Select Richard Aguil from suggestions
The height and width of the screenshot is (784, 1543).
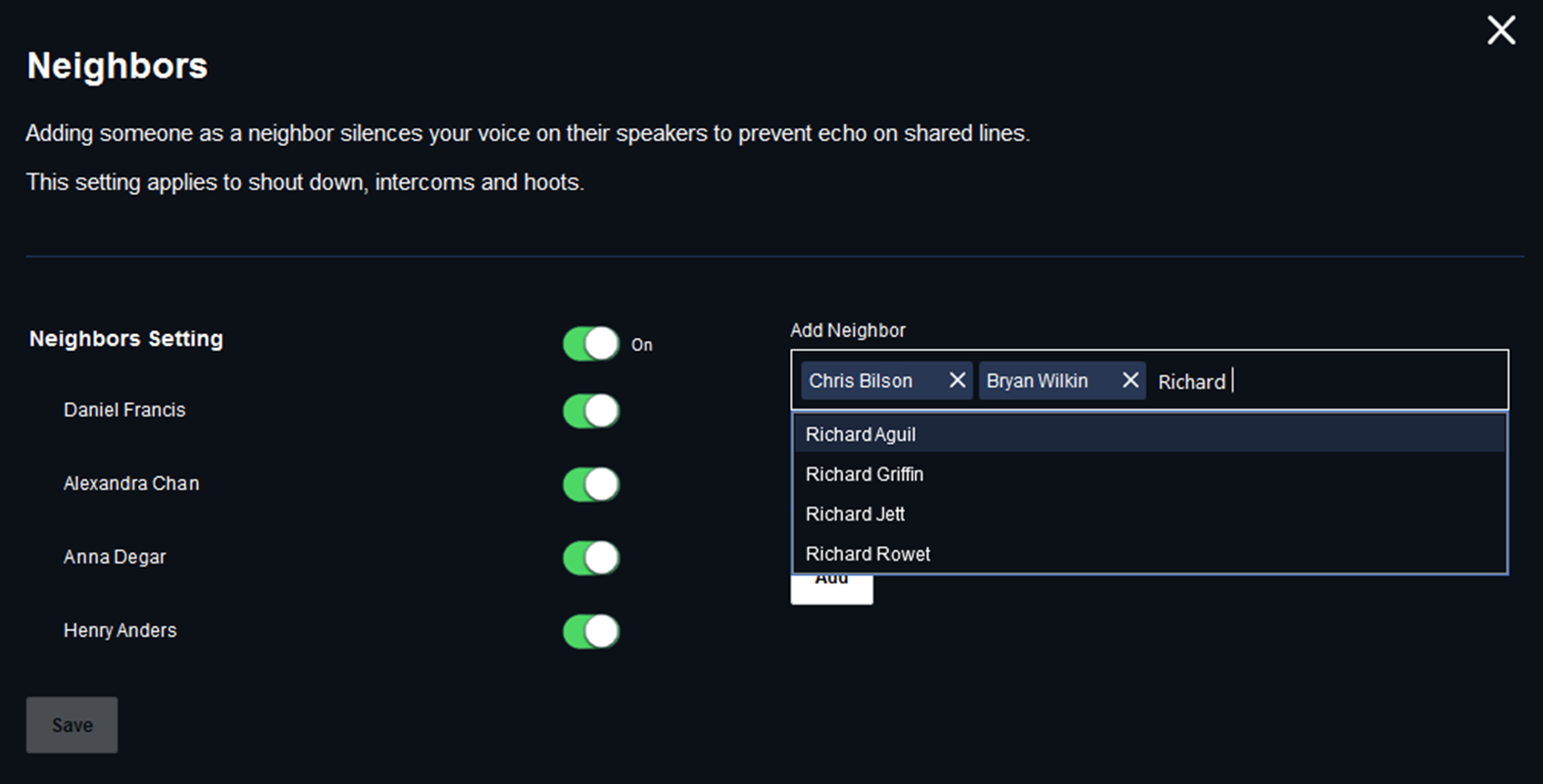point(861,434)
